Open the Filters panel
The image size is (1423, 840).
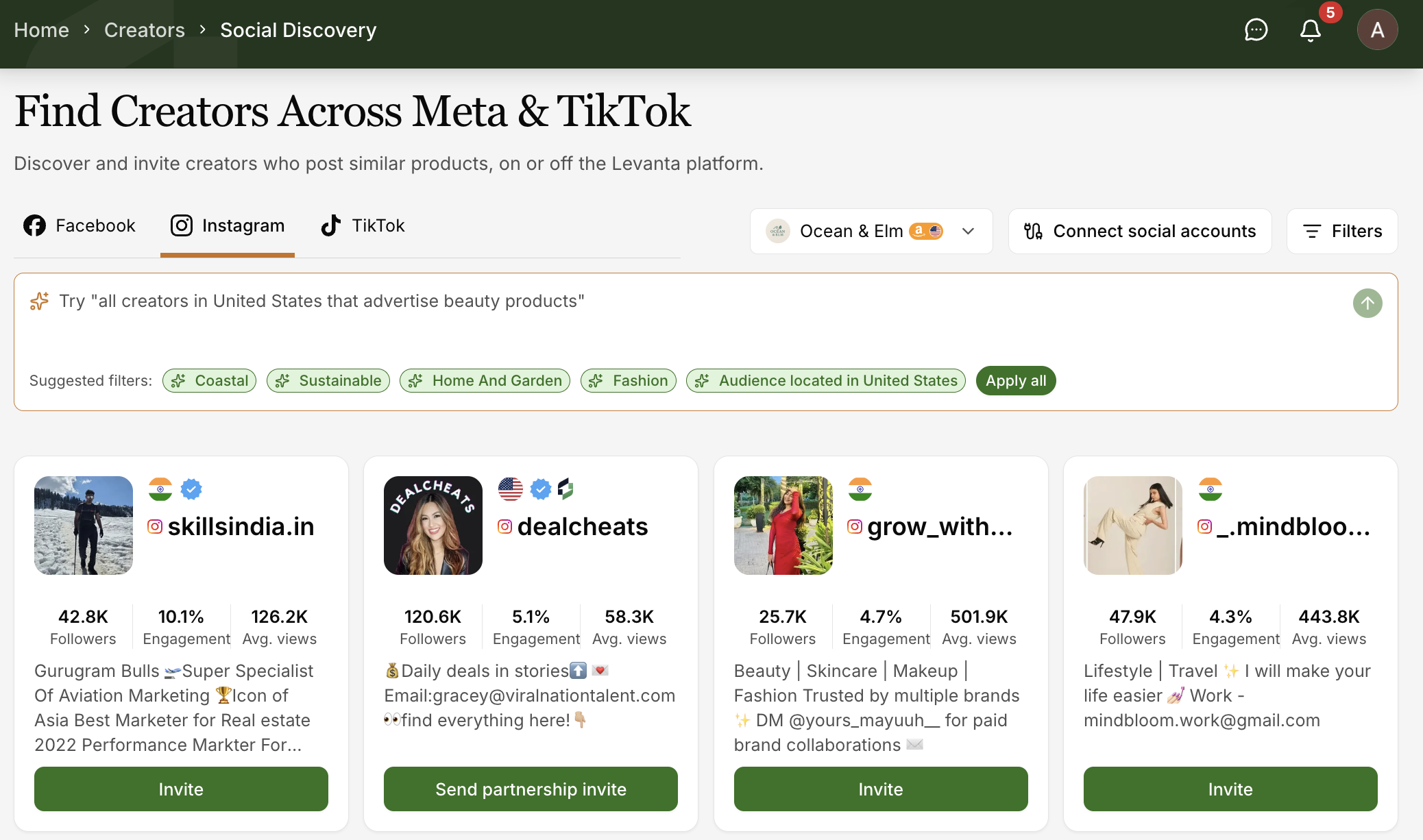pyautogui.click(x=1341, y=231)
